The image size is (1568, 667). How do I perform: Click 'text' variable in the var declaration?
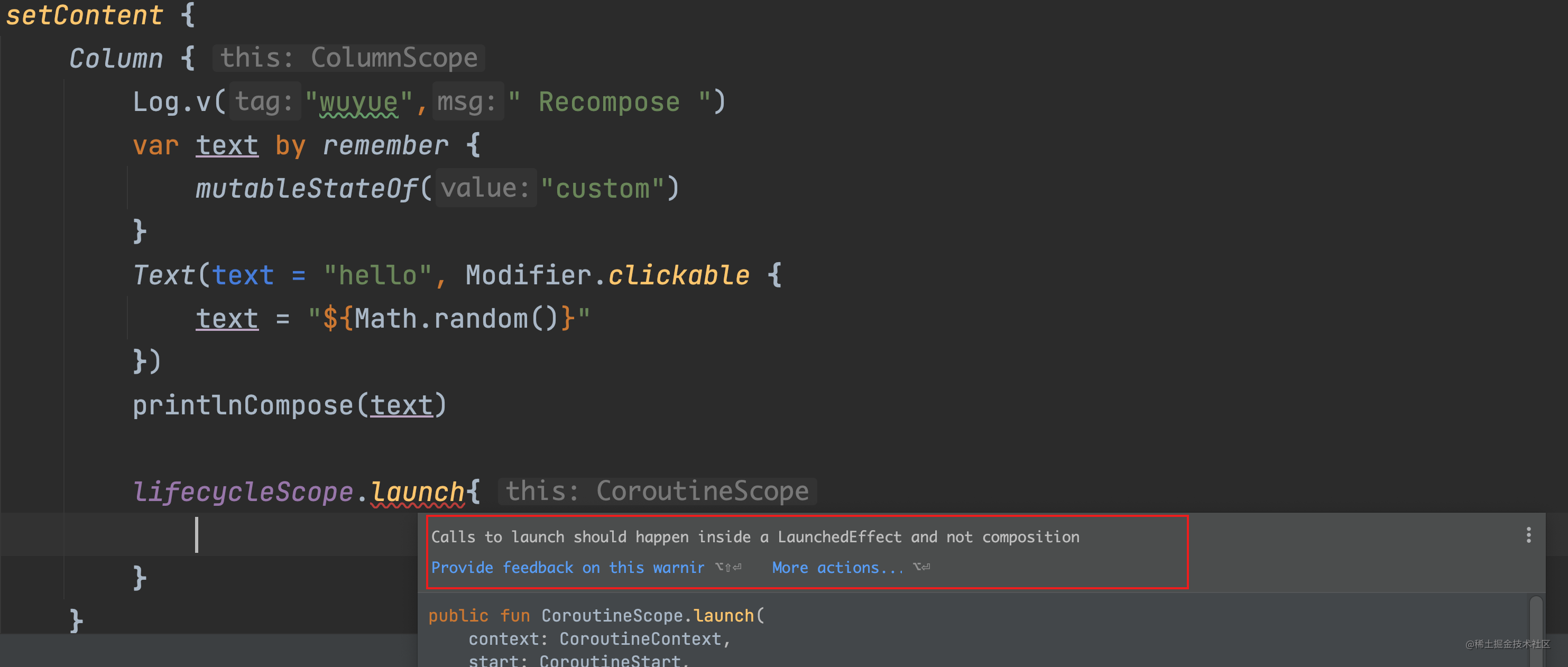(x=227, y=145)
